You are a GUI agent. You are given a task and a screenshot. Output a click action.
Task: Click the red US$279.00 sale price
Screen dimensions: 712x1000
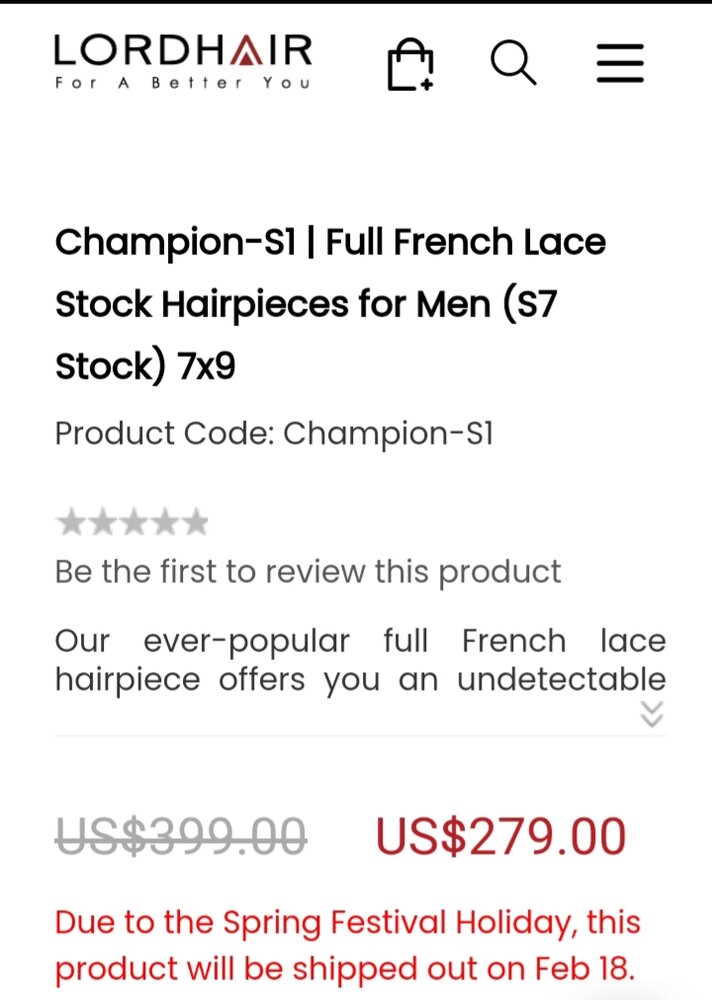pyautogui.click(x=501, y=836)
